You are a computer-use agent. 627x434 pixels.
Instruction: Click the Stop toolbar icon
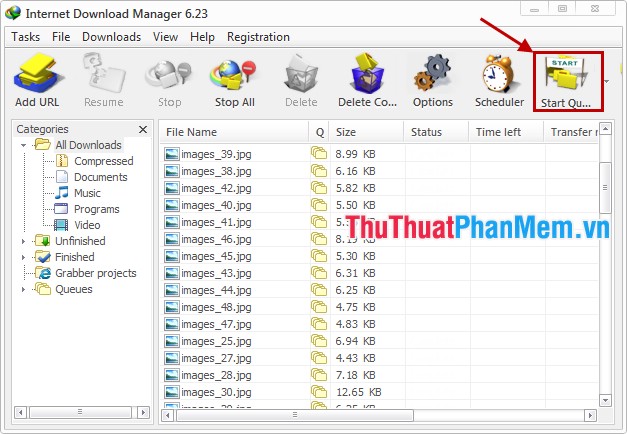[169, 81]
